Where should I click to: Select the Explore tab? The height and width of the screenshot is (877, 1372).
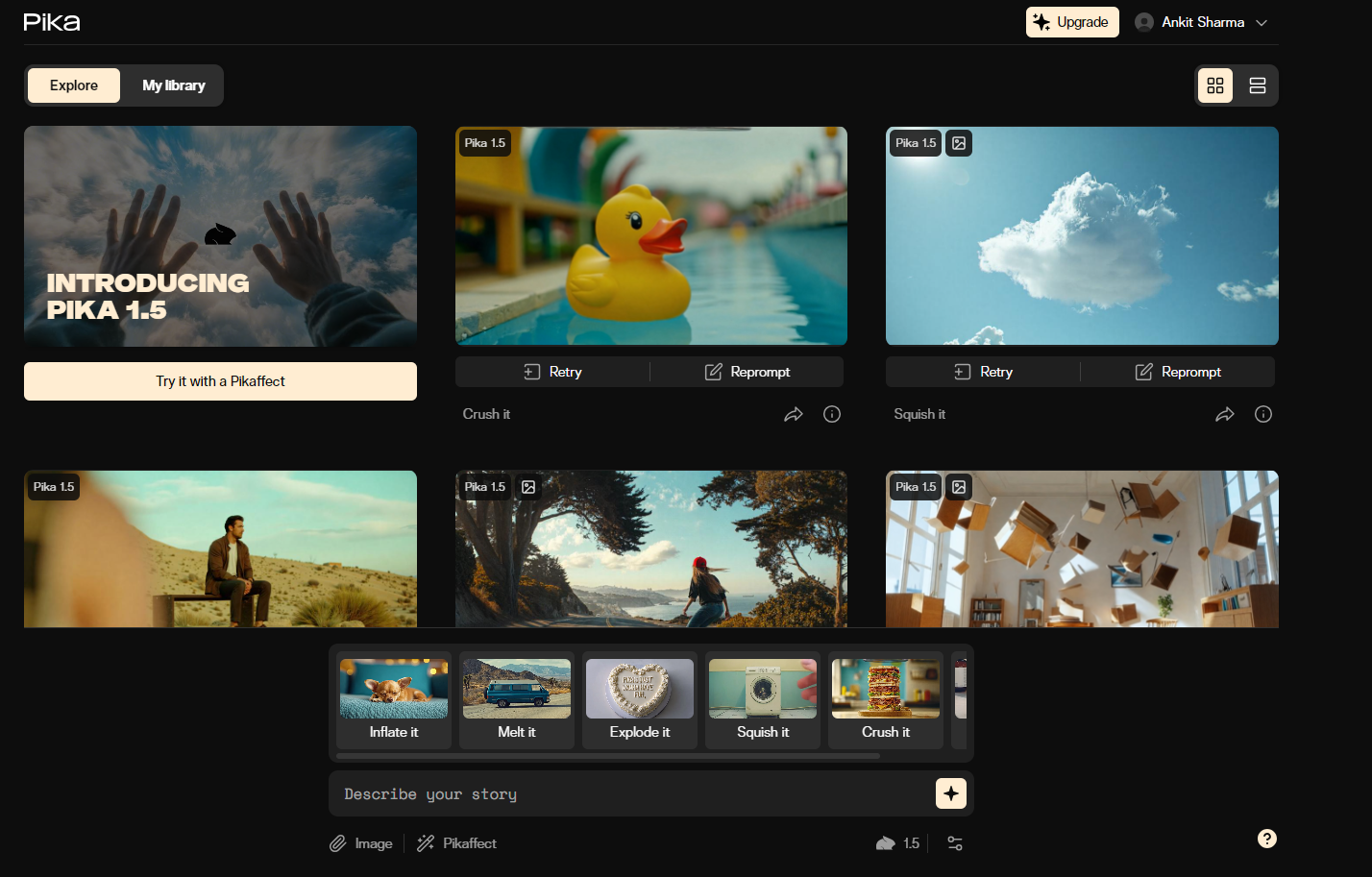[74, 85]
